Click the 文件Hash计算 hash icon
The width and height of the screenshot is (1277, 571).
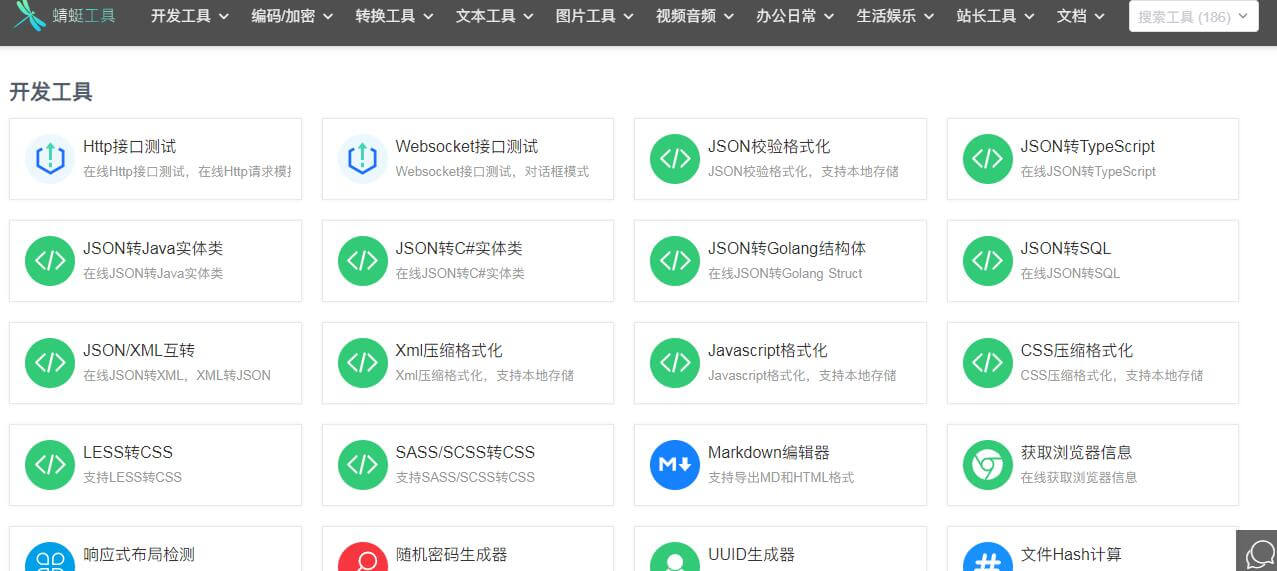988,557
